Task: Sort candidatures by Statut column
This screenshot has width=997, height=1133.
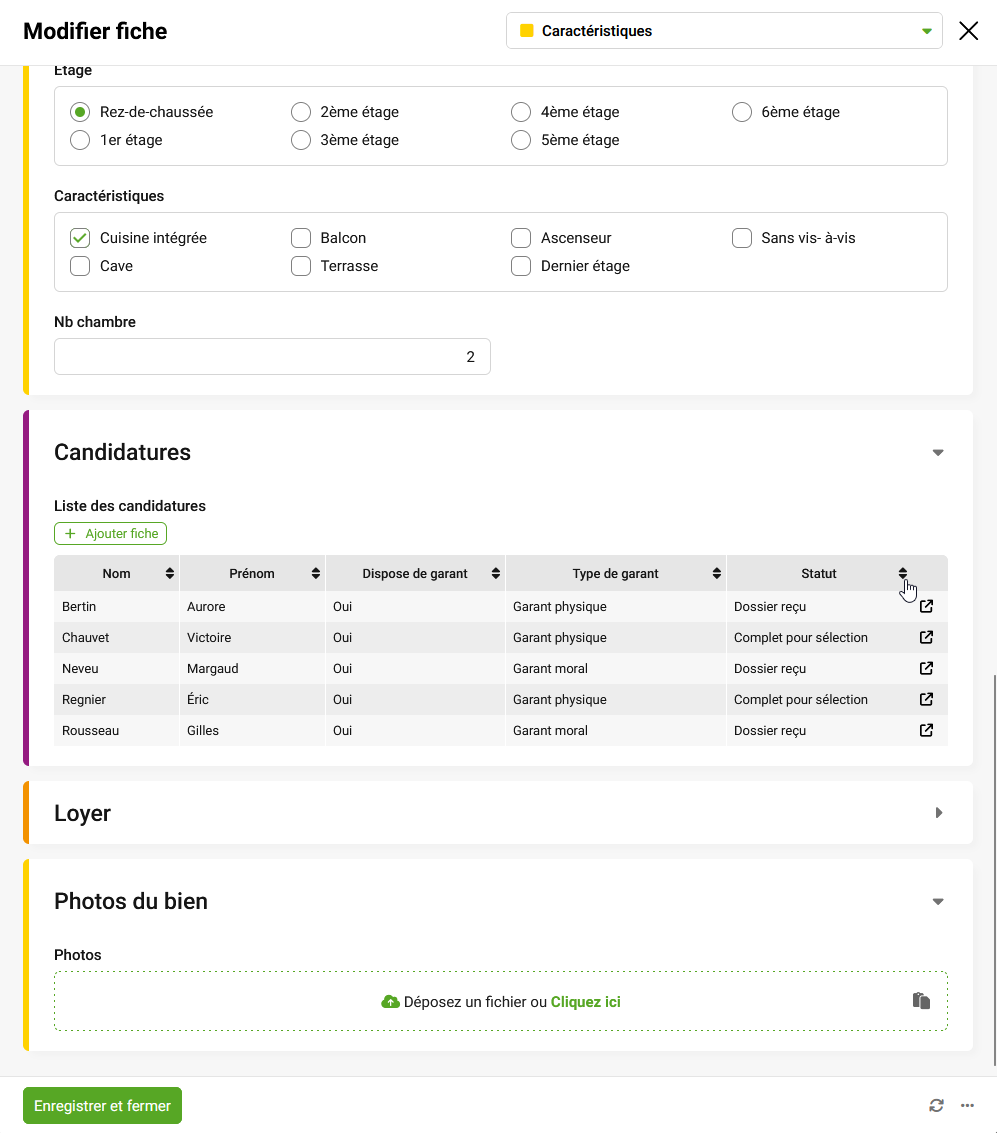Action: (903, 573)
